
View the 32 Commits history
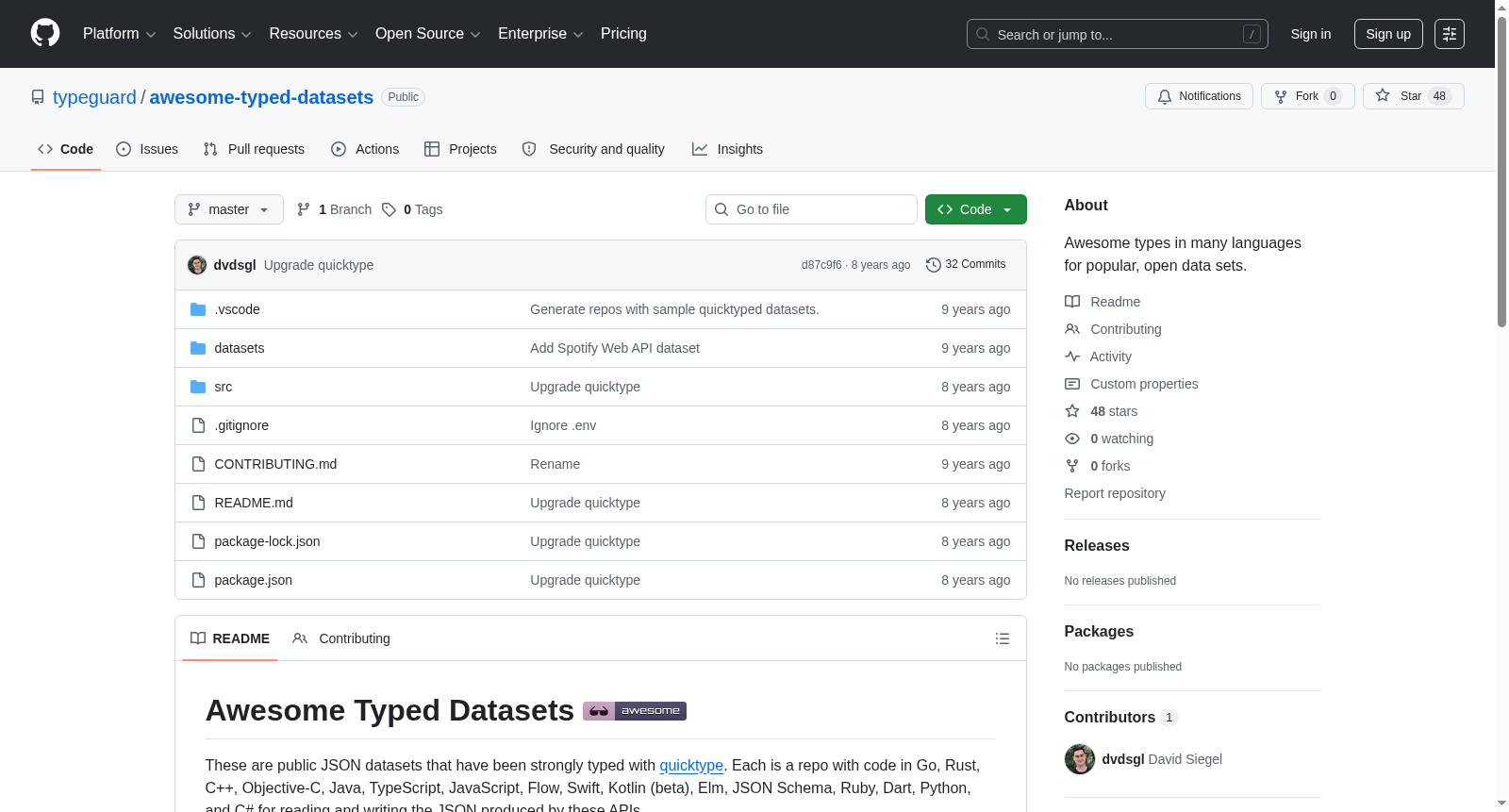(966, 265)
